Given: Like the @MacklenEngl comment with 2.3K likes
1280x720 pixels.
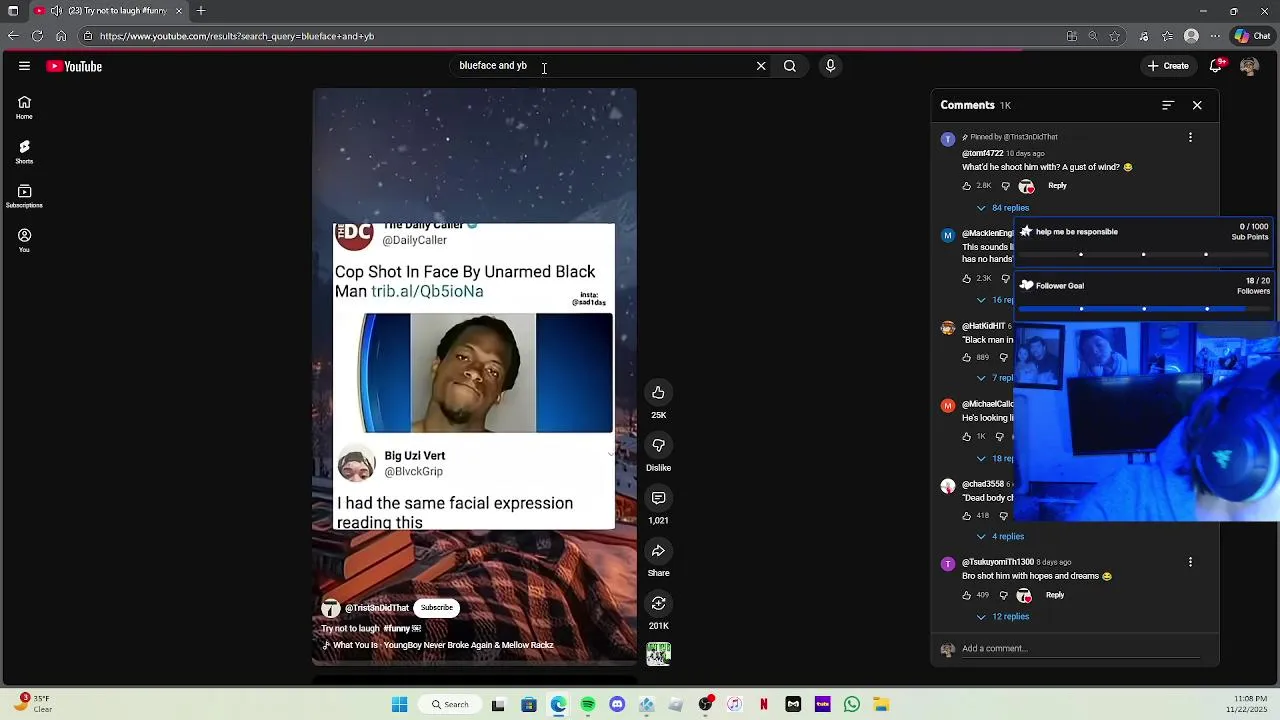Looking at the screenshot, I should point(967,278).
